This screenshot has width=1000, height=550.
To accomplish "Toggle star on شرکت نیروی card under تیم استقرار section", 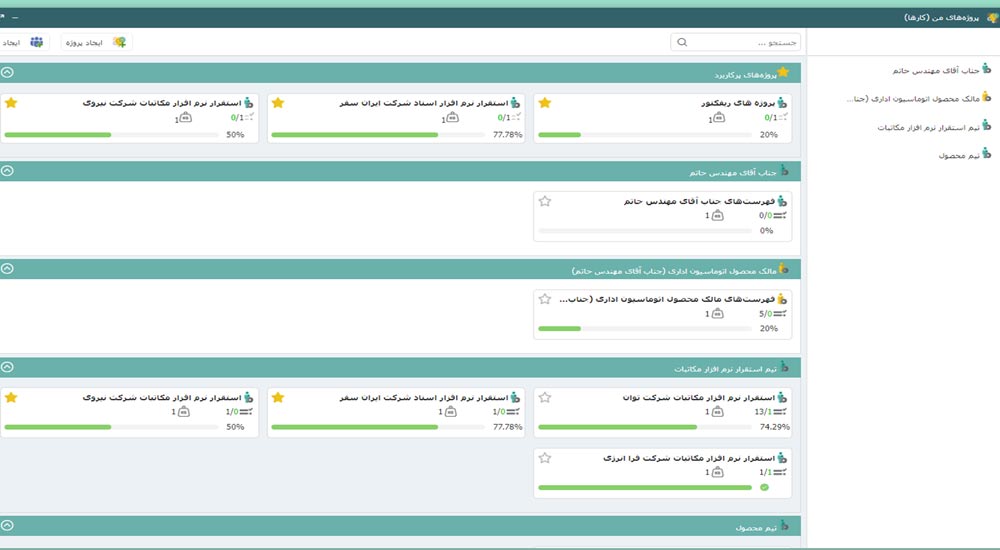I will coord(11,398).
